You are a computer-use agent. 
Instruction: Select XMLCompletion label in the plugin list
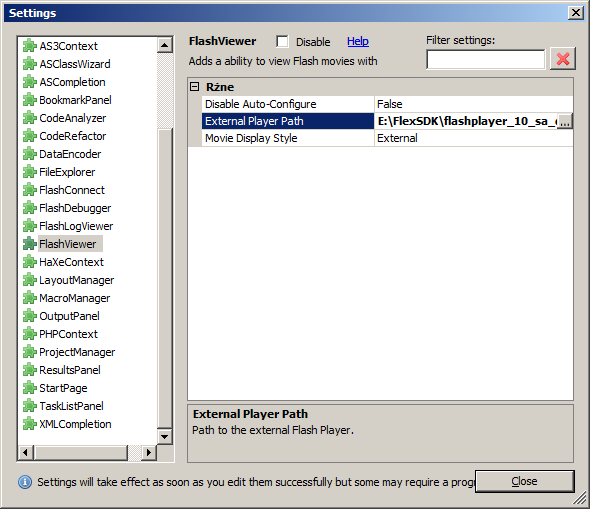point(75,424)
